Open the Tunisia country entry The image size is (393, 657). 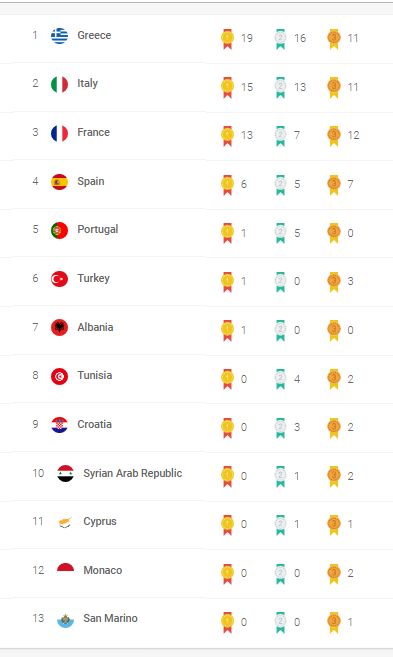pos(95,375)
